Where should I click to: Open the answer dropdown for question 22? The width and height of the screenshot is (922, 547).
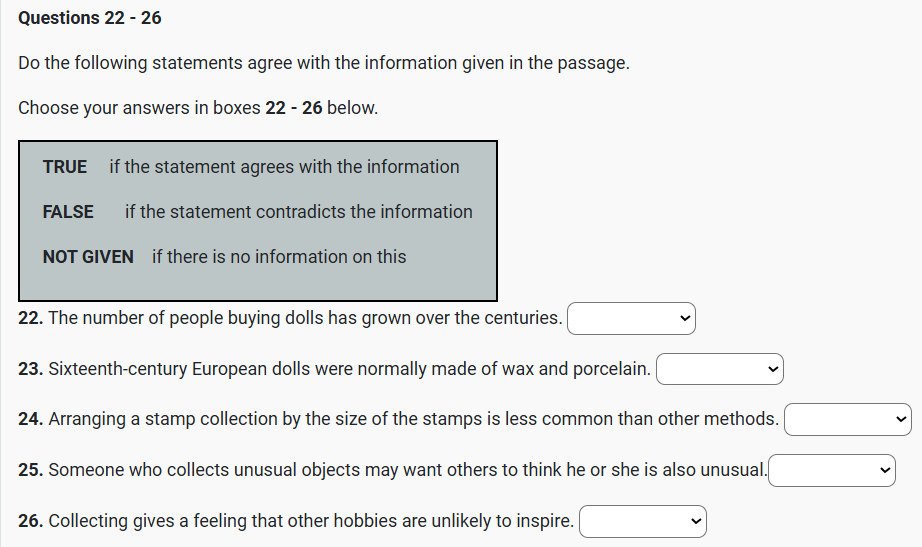(631, 319)
